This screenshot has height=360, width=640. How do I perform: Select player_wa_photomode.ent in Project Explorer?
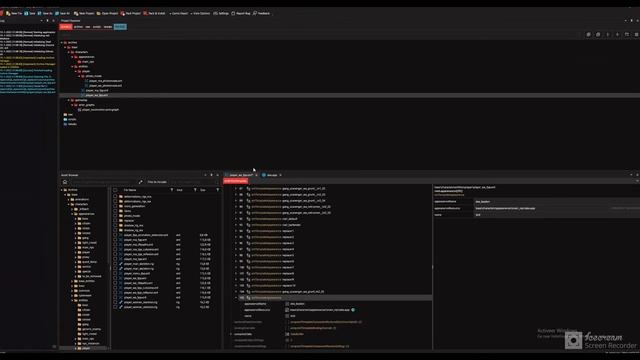click(105, 86)
